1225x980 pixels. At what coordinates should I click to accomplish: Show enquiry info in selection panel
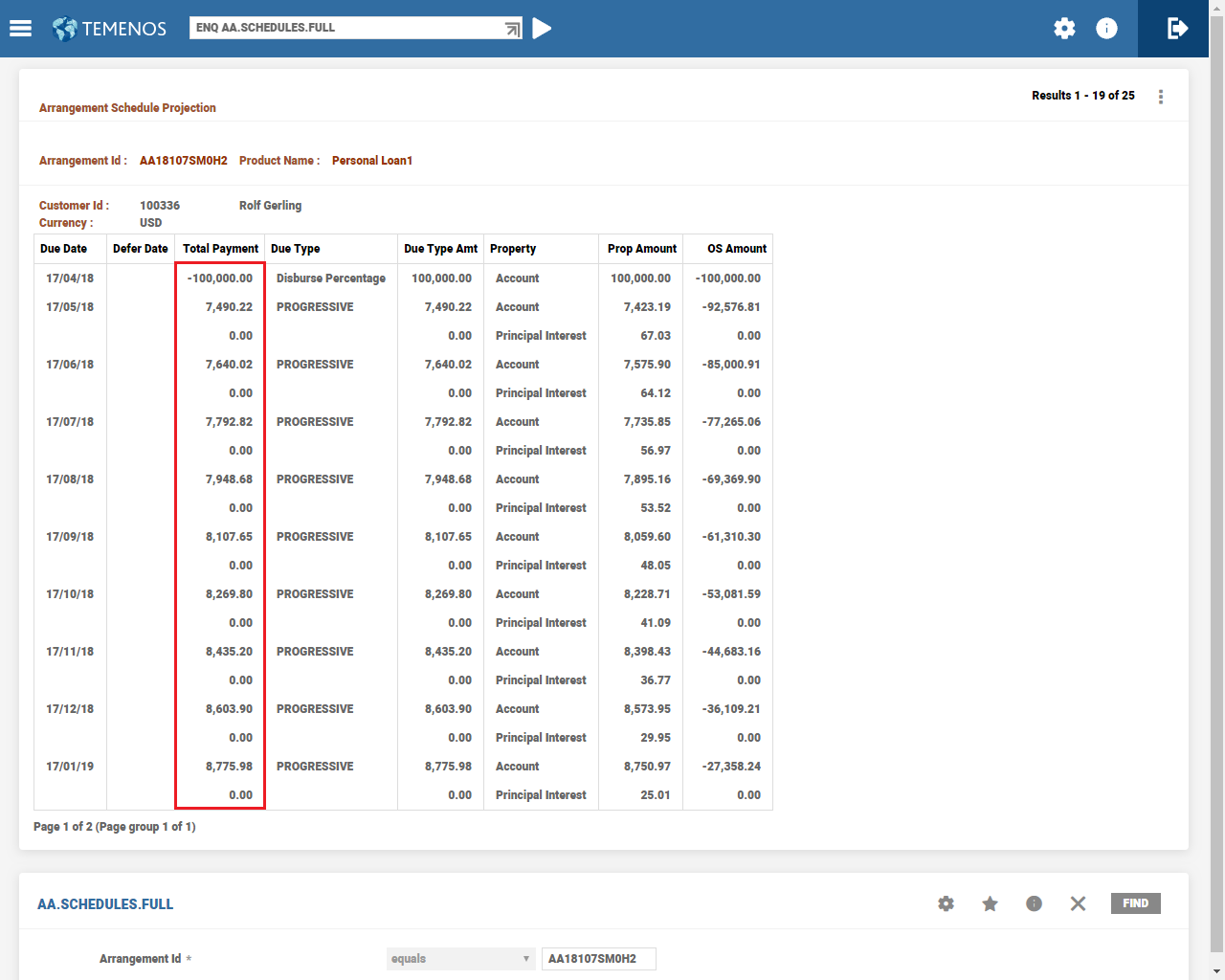pos(1034,903)
